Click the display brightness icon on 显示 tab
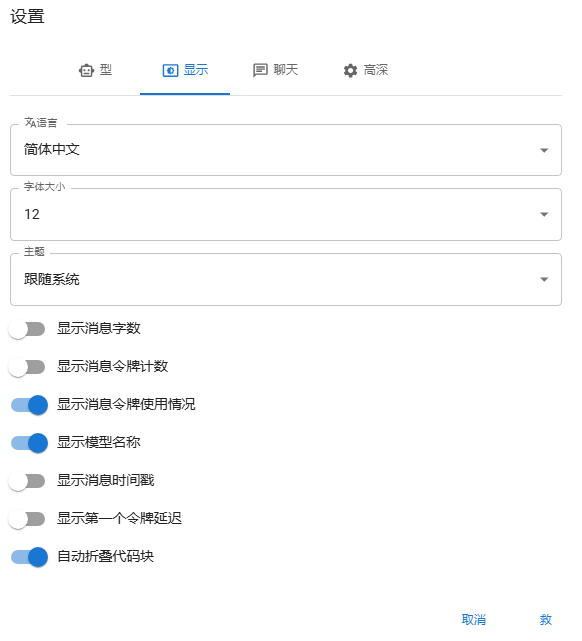The width and height of the screenshot is (582, 641). click(x=170, y=71)
